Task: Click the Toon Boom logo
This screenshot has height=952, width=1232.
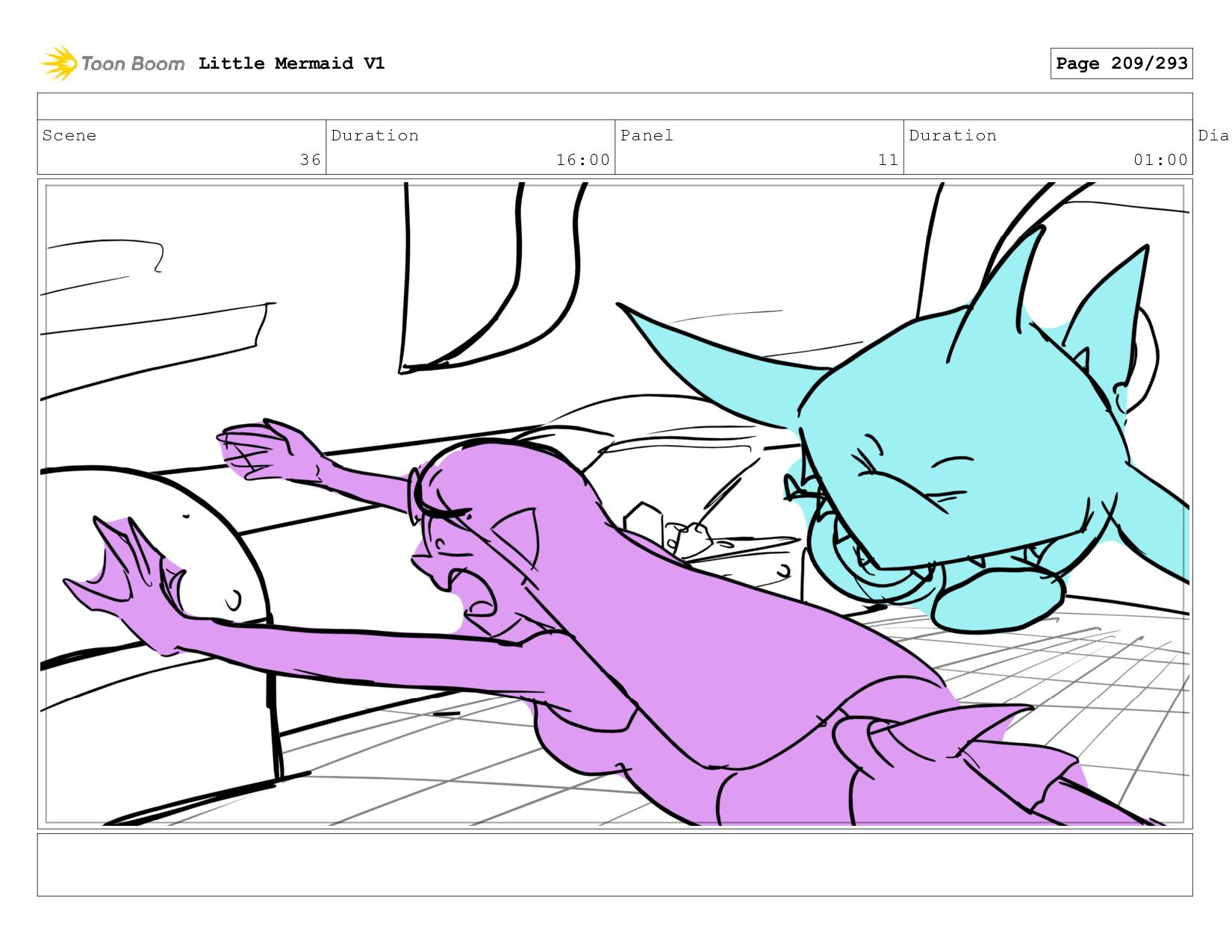Action: point(112,63)
